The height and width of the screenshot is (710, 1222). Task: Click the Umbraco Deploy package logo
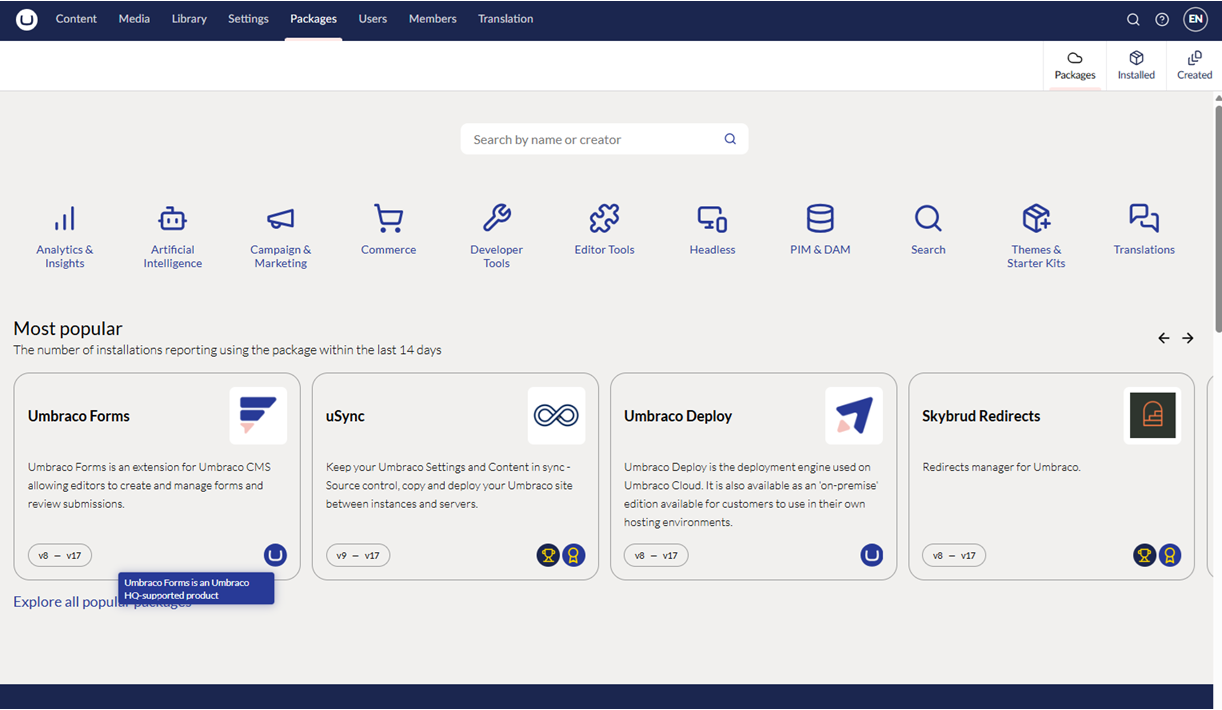(854, 416)
